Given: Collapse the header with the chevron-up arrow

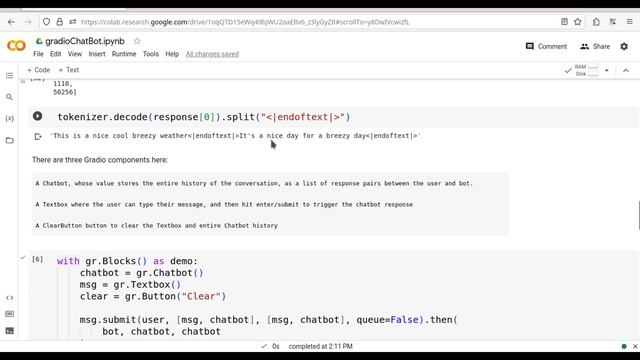Looking at the screenshot, I should pyautogui.click(x=626, y=70).
